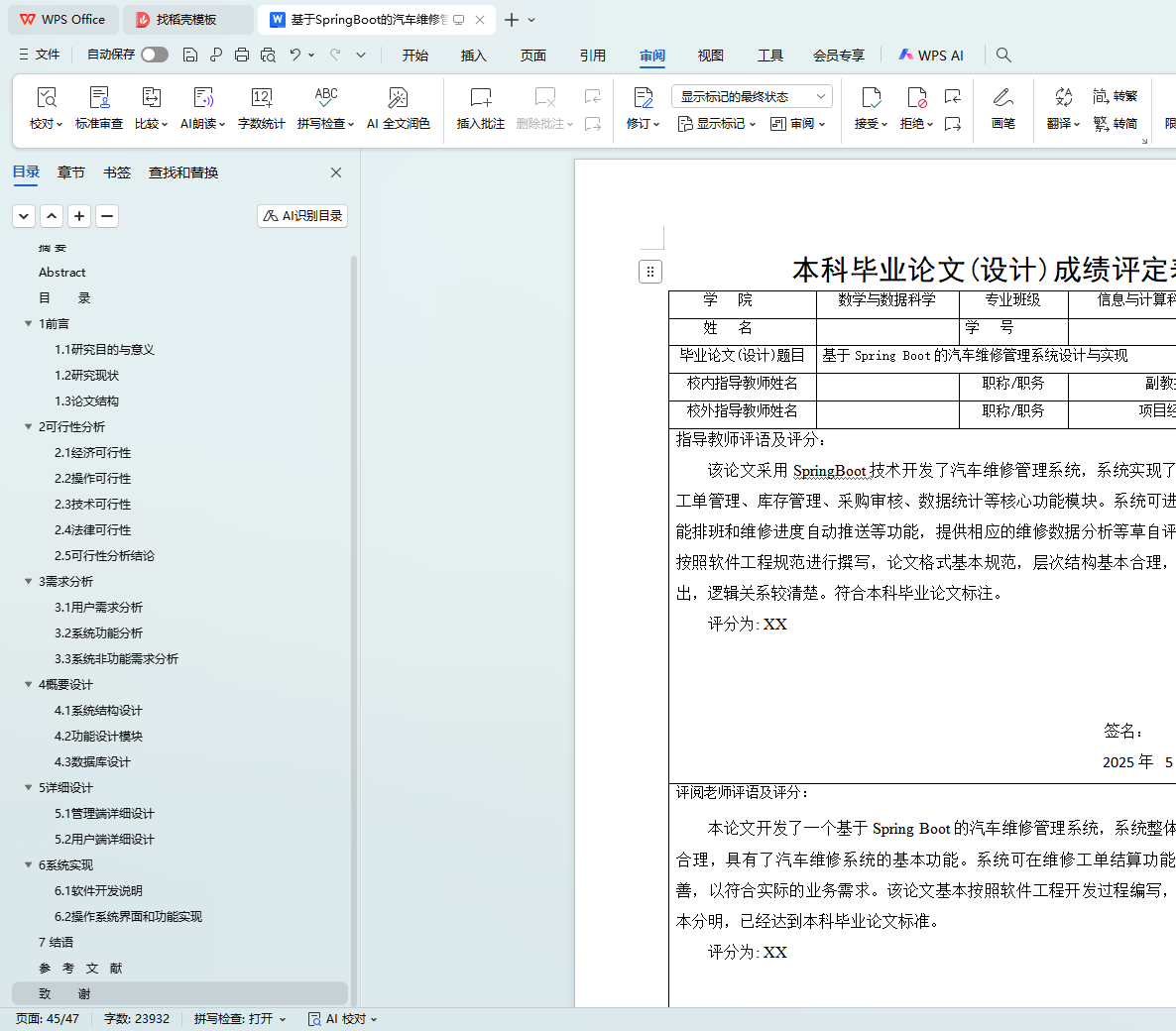Click the AI全文润色 icon

click(398, 98)
